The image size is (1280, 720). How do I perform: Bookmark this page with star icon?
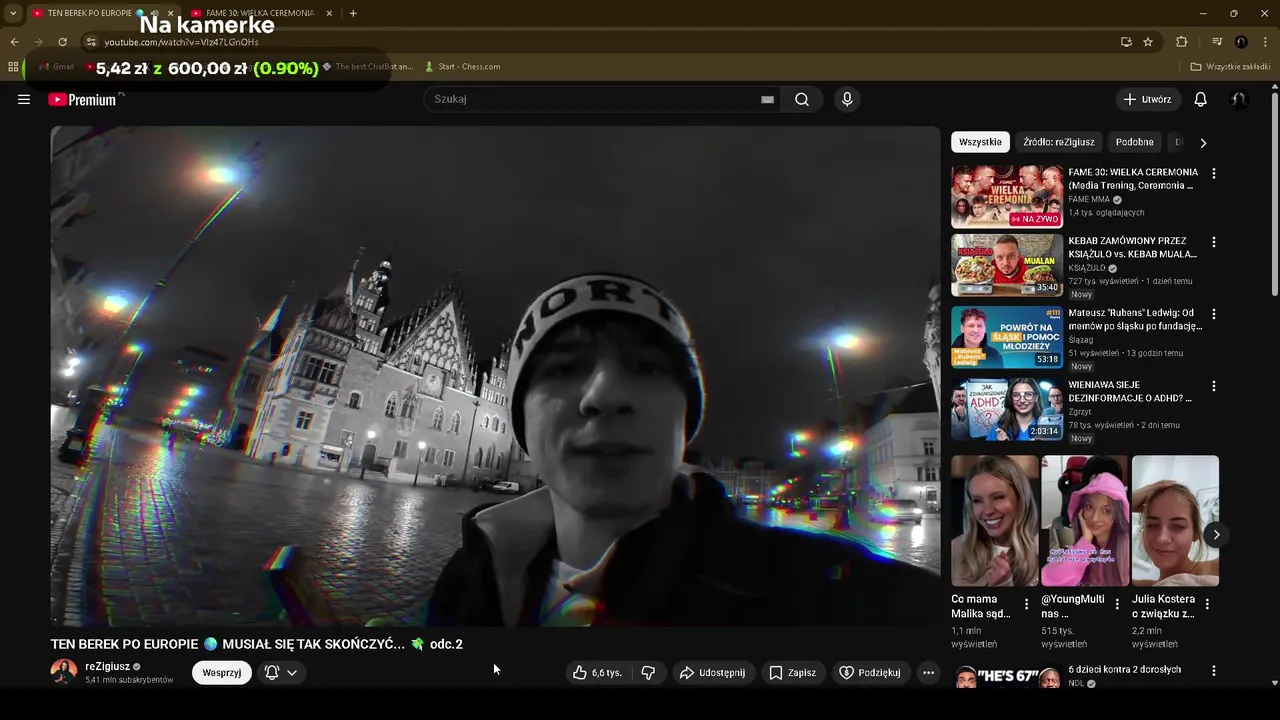tap(1148, 42)
